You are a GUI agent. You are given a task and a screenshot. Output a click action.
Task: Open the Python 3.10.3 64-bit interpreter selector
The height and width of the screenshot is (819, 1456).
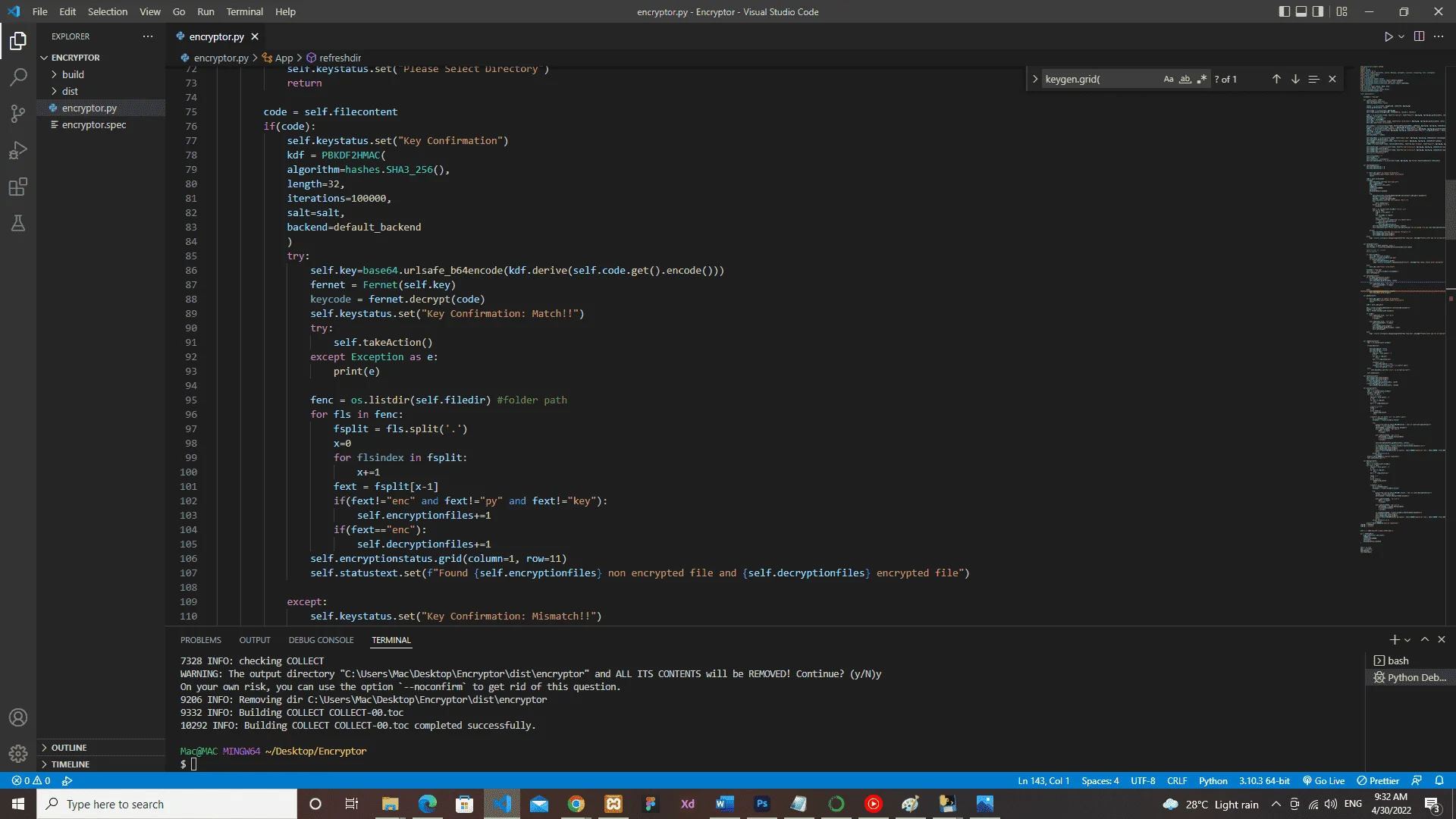[x=1264, y=780]
